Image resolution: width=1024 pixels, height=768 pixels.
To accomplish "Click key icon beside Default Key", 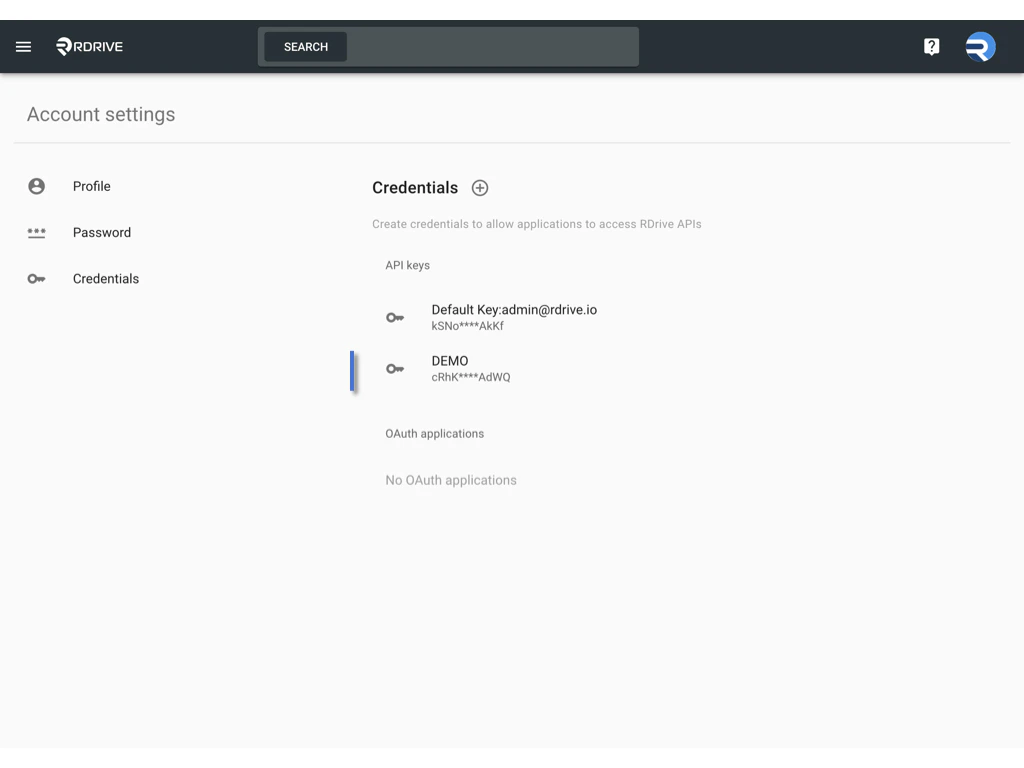I will [395, 318].
